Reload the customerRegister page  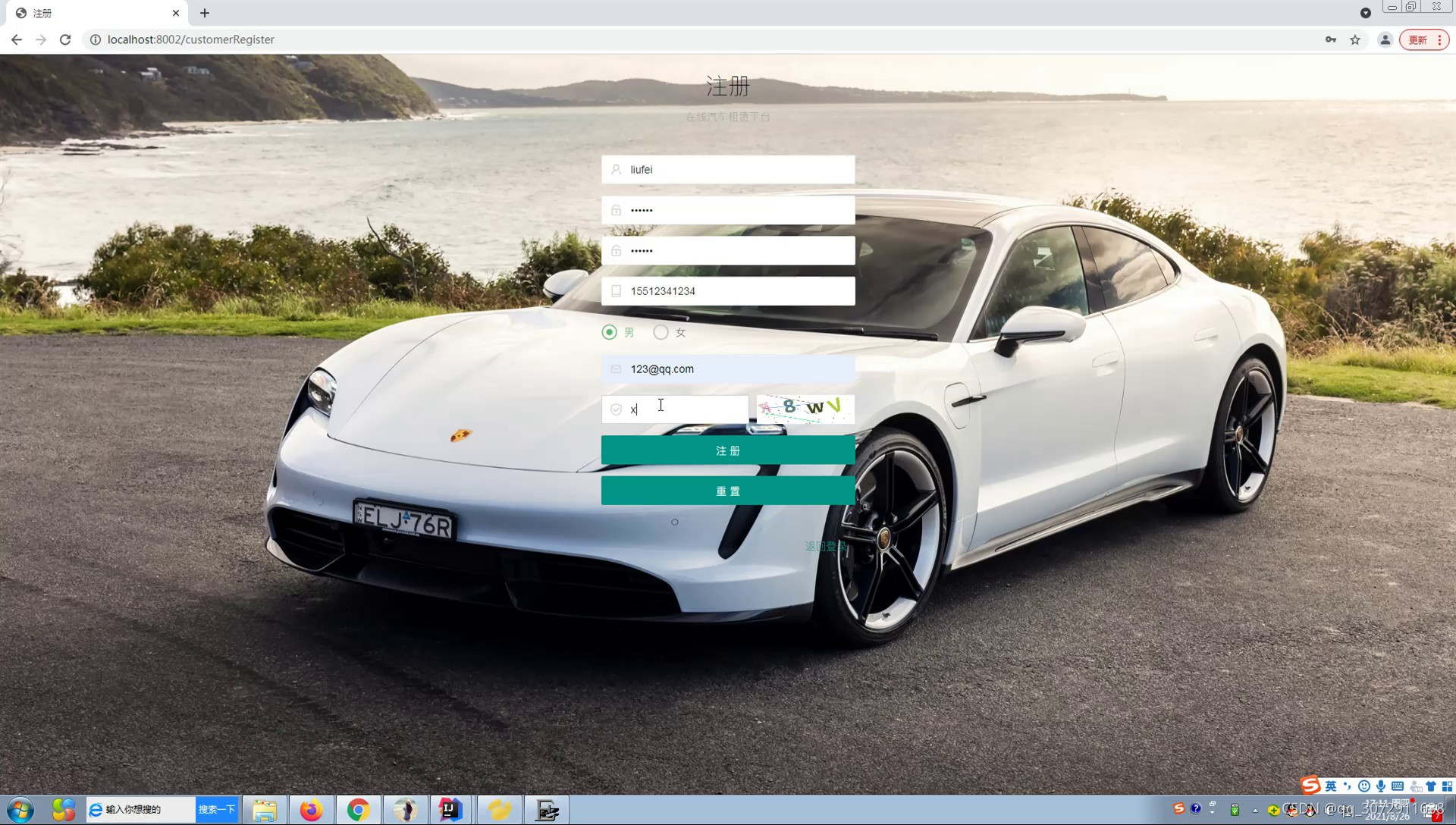click(65, 39)
